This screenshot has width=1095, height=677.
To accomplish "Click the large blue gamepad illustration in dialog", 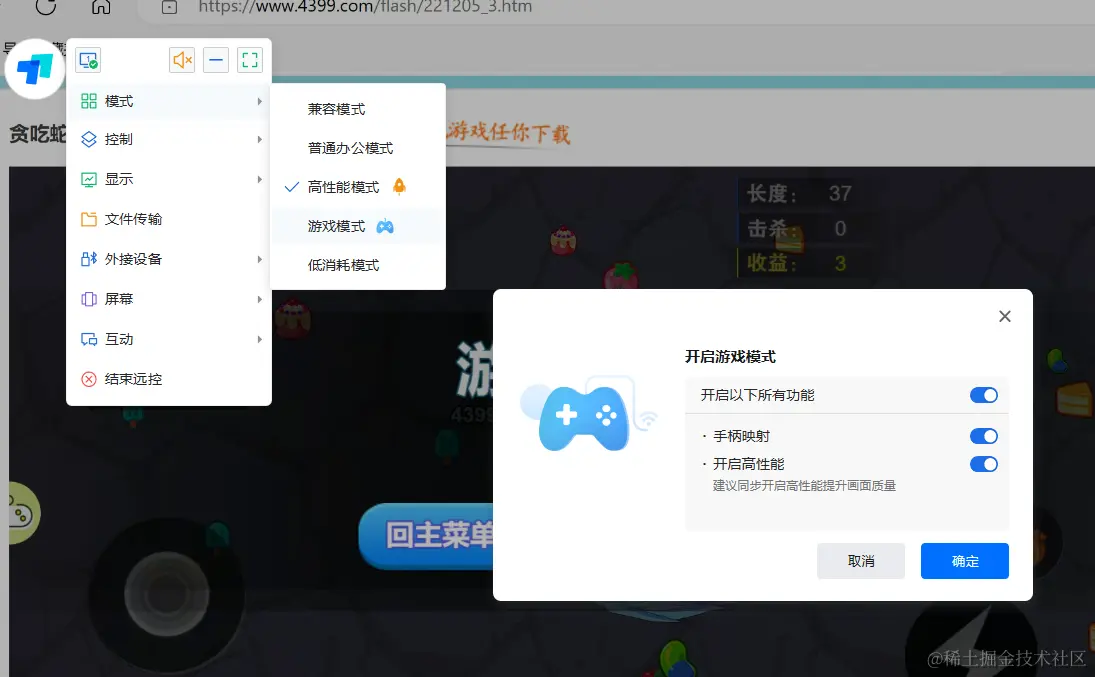I will 585,417.
